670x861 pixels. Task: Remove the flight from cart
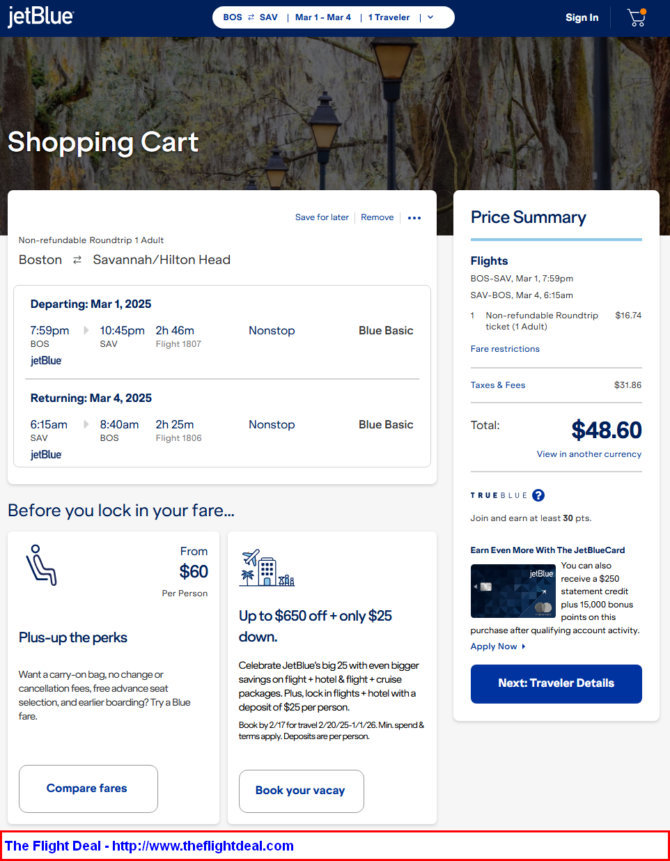(377, 217)
